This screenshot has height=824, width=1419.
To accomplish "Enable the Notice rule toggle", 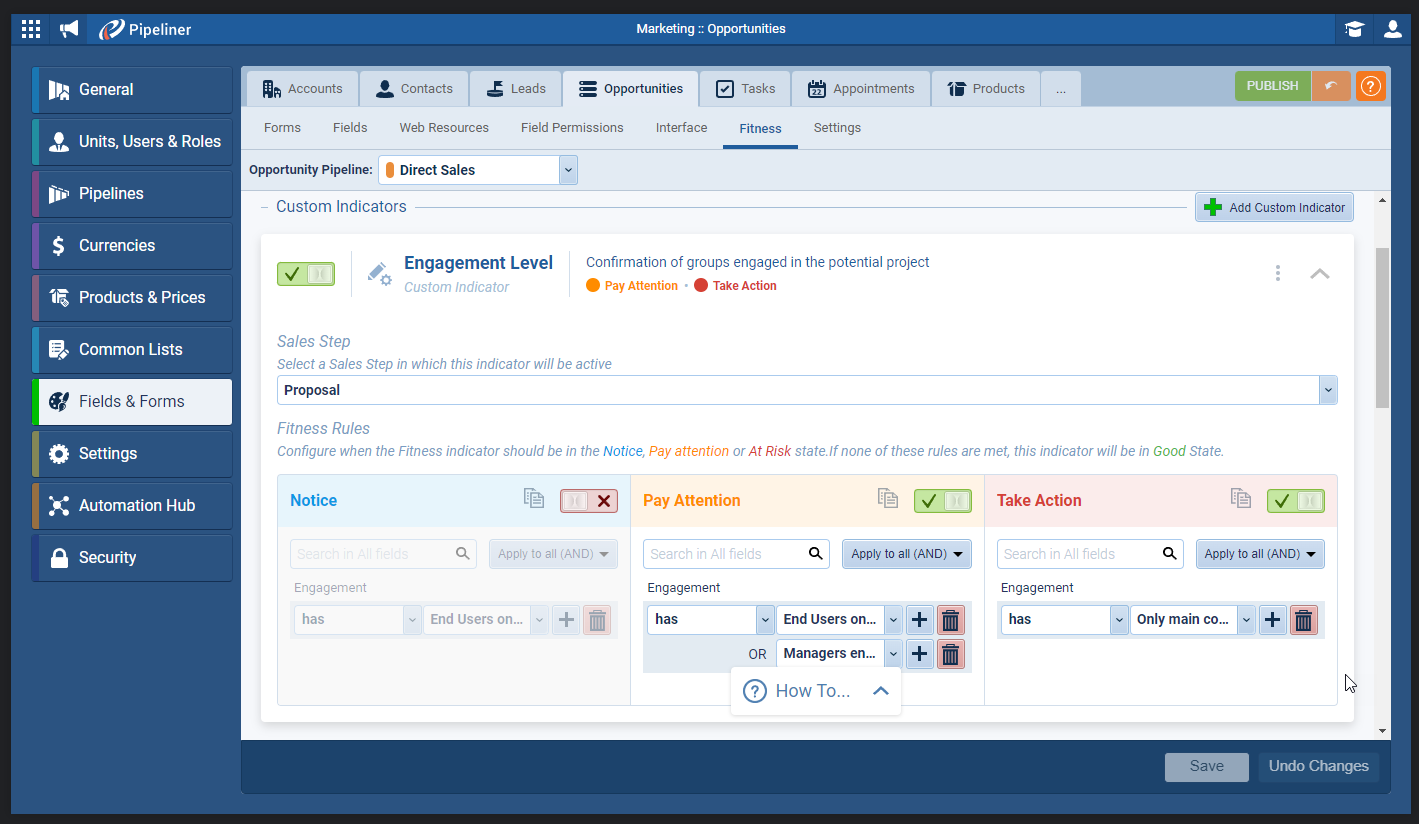I will (x=589, y=501).
